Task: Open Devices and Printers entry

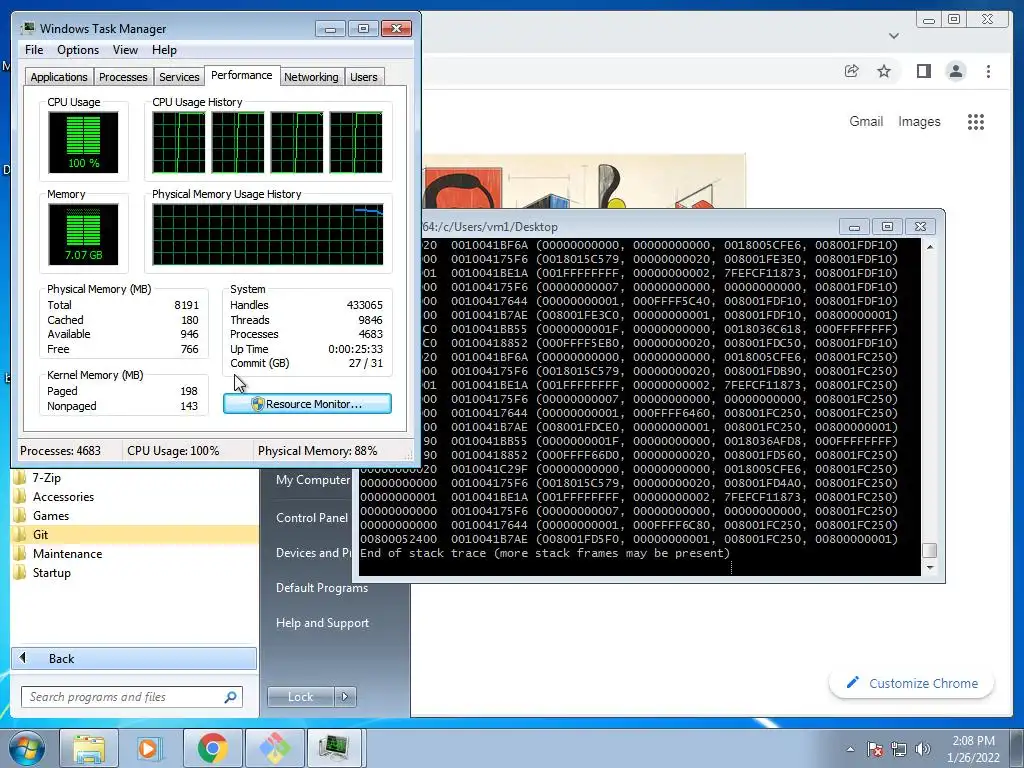Action: pos(313,552)
